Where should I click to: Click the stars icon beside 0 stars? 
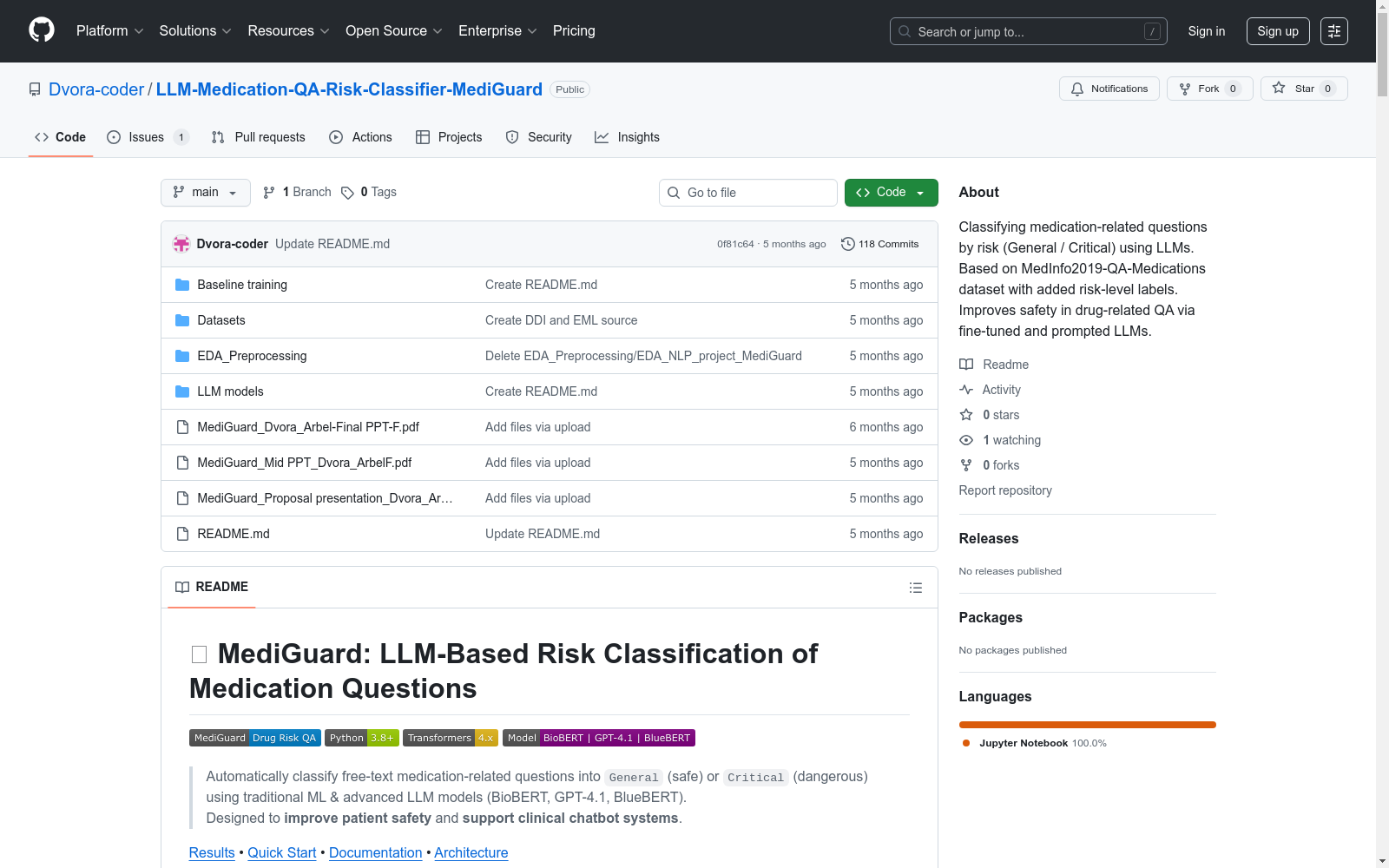pyautogui.click(x=966, y=415)
